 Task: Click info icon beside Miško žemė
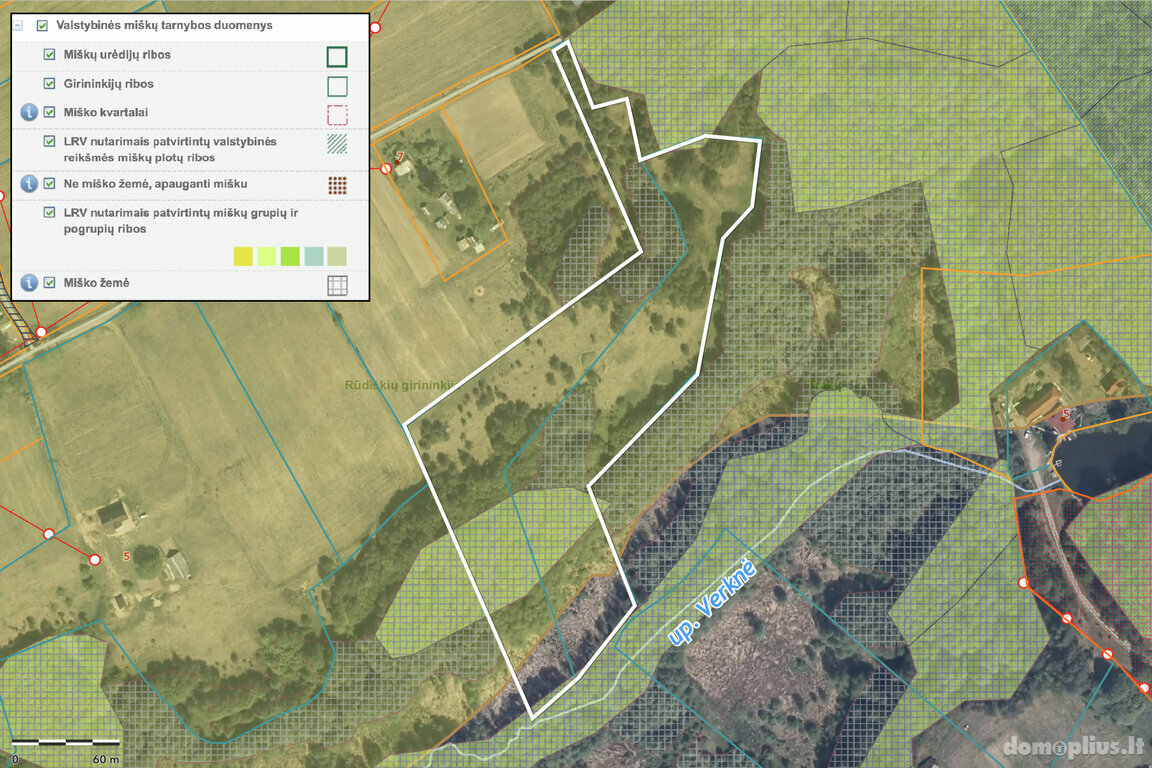coord(29,283)
